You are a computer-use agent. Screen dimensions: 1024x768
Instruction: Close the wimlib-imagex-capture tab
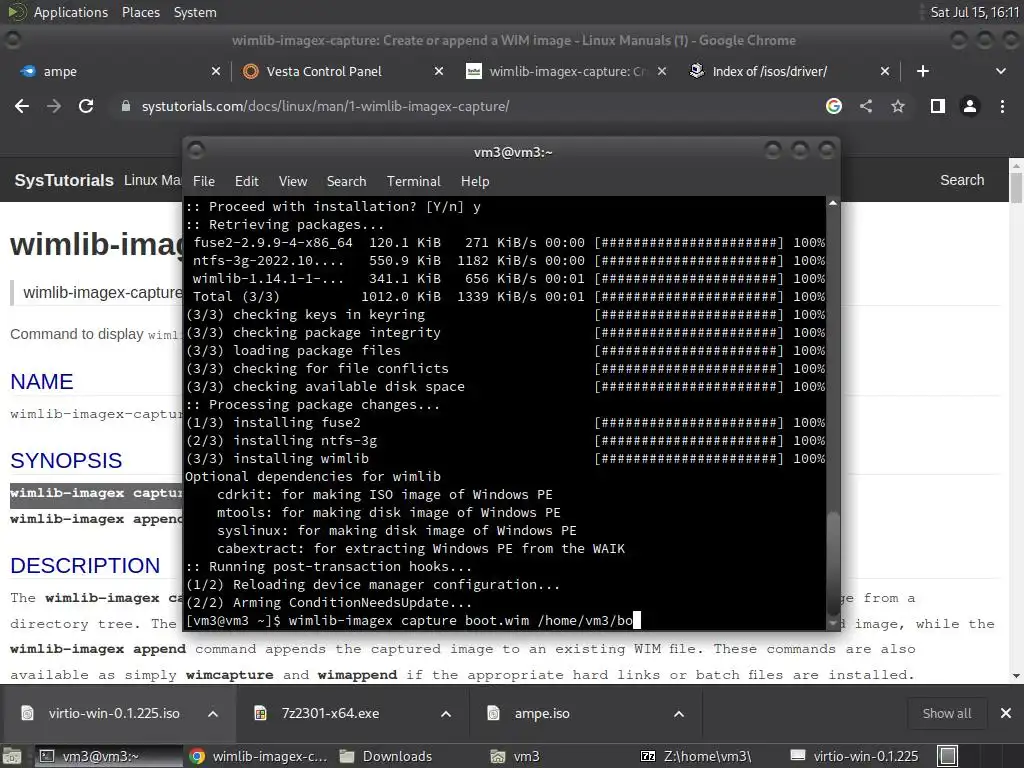662,71
